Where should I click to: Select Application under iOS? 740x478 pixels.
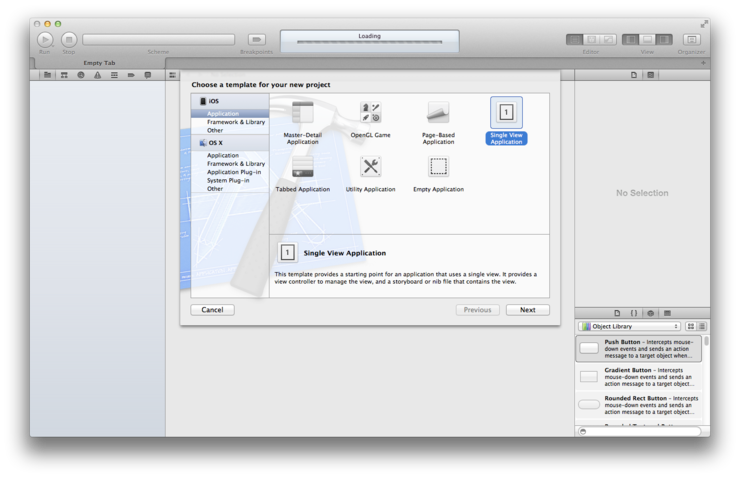pos(230,114)
